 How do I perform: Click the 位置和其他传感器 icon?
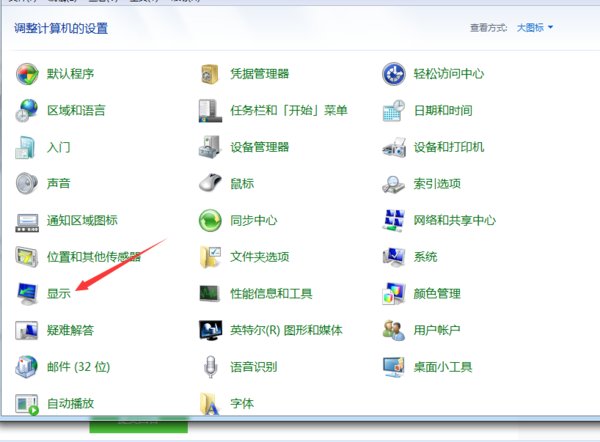point(27,257)
